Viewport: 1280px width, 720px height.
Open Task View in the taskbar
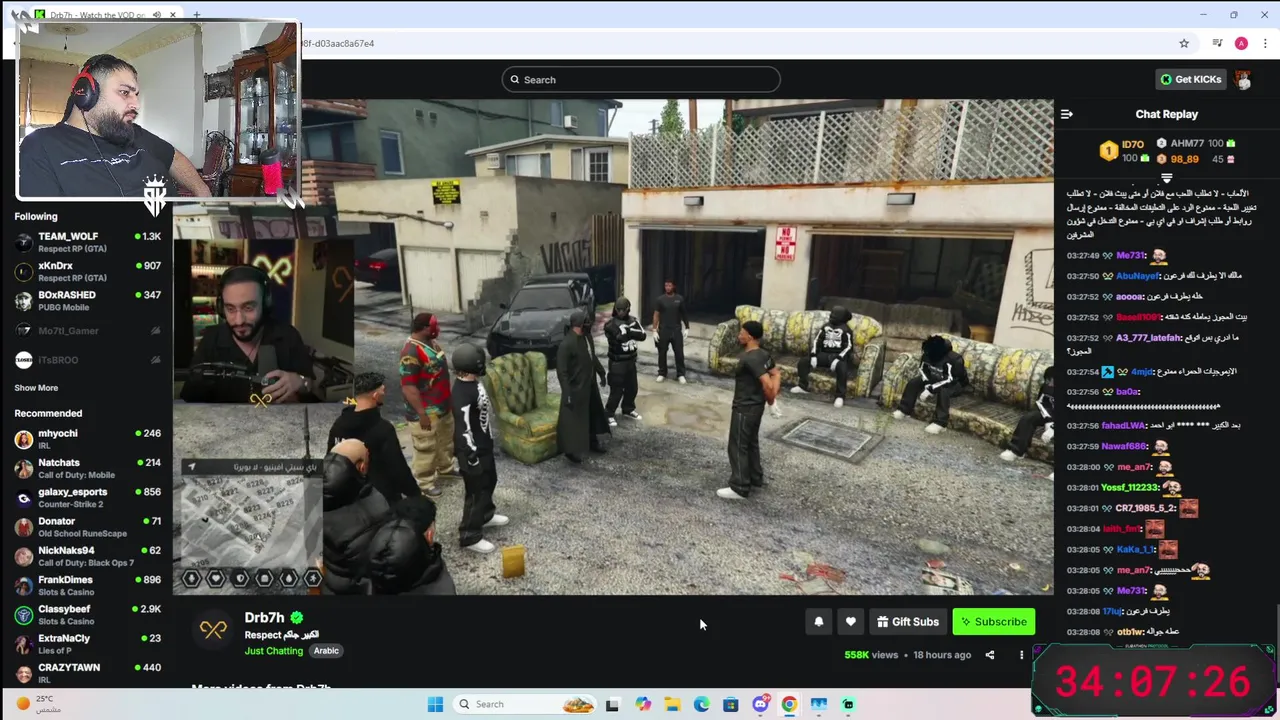[x=612, y=704]
